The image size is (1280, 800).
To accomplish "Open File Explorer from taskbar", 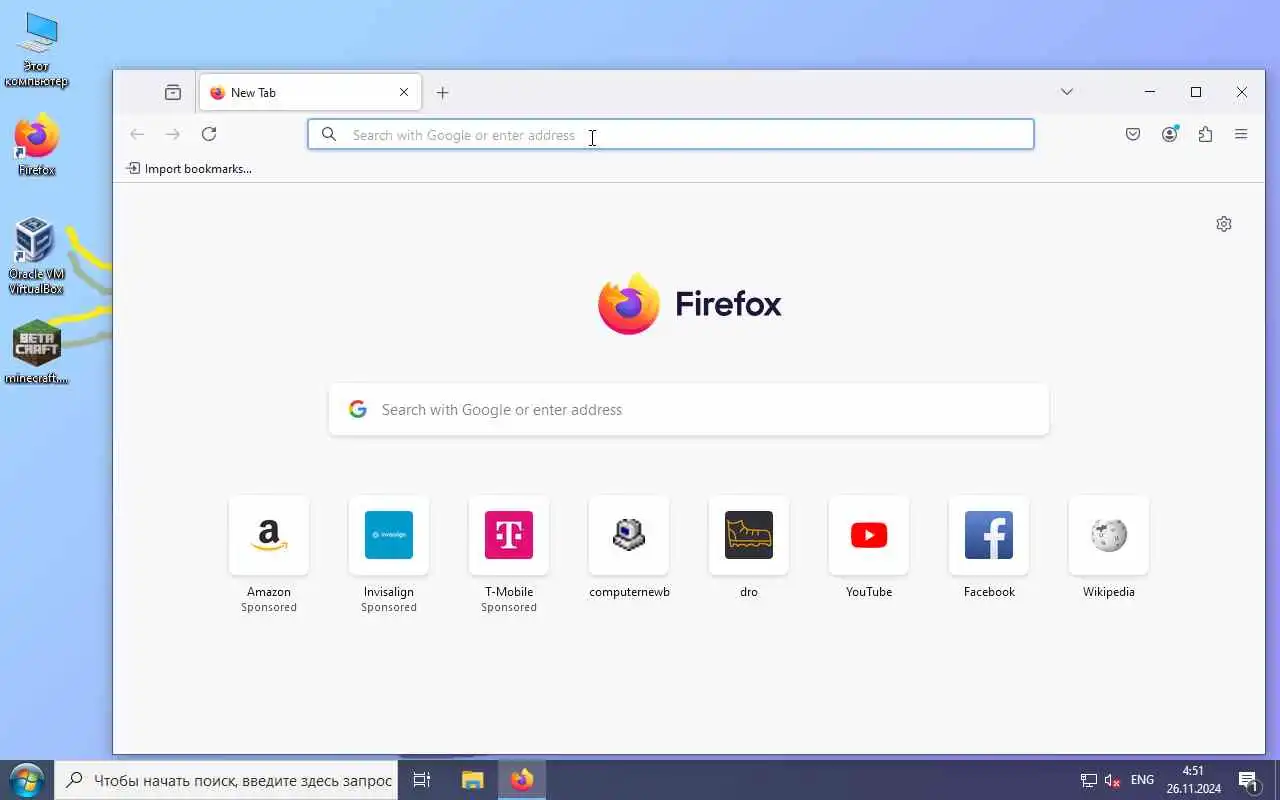I will pyautogui.click(x=472, y=780).
